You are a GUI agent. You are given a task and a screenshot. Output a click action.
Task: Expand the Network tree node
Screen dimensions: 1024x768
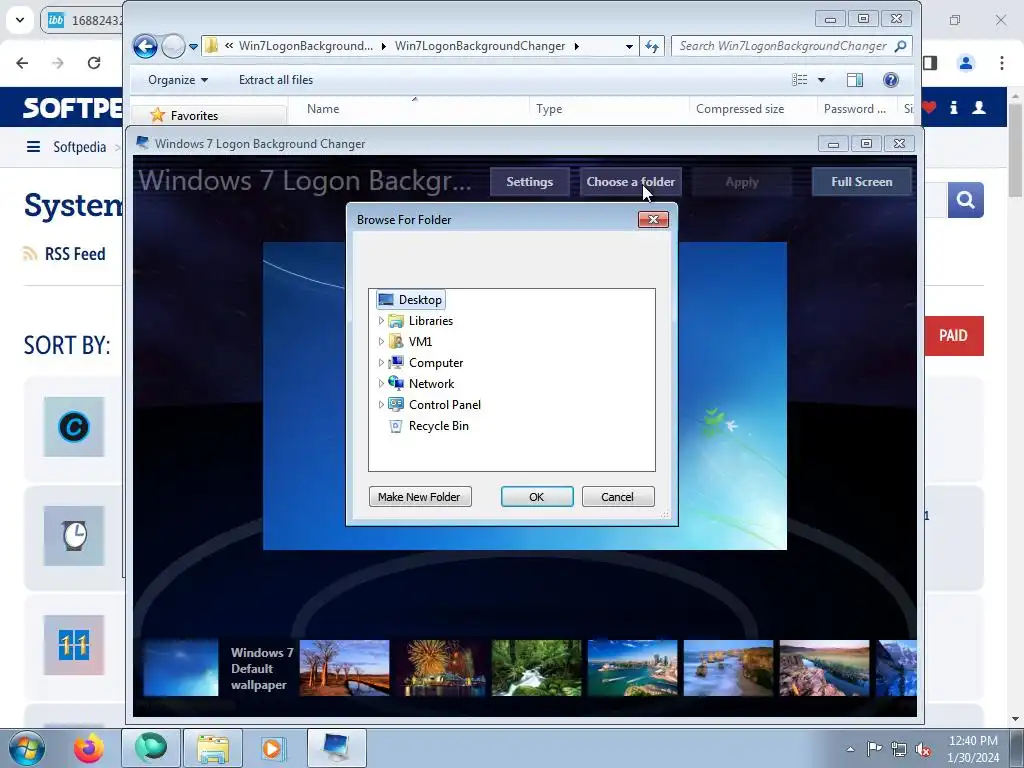[x=381, y=383]
